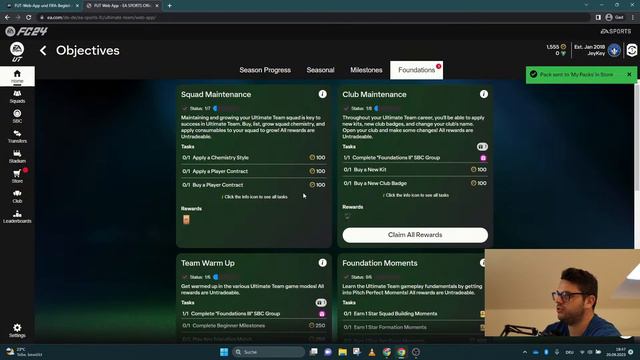
Task: Open SBC in the sidebar
Action: (17, 116)
